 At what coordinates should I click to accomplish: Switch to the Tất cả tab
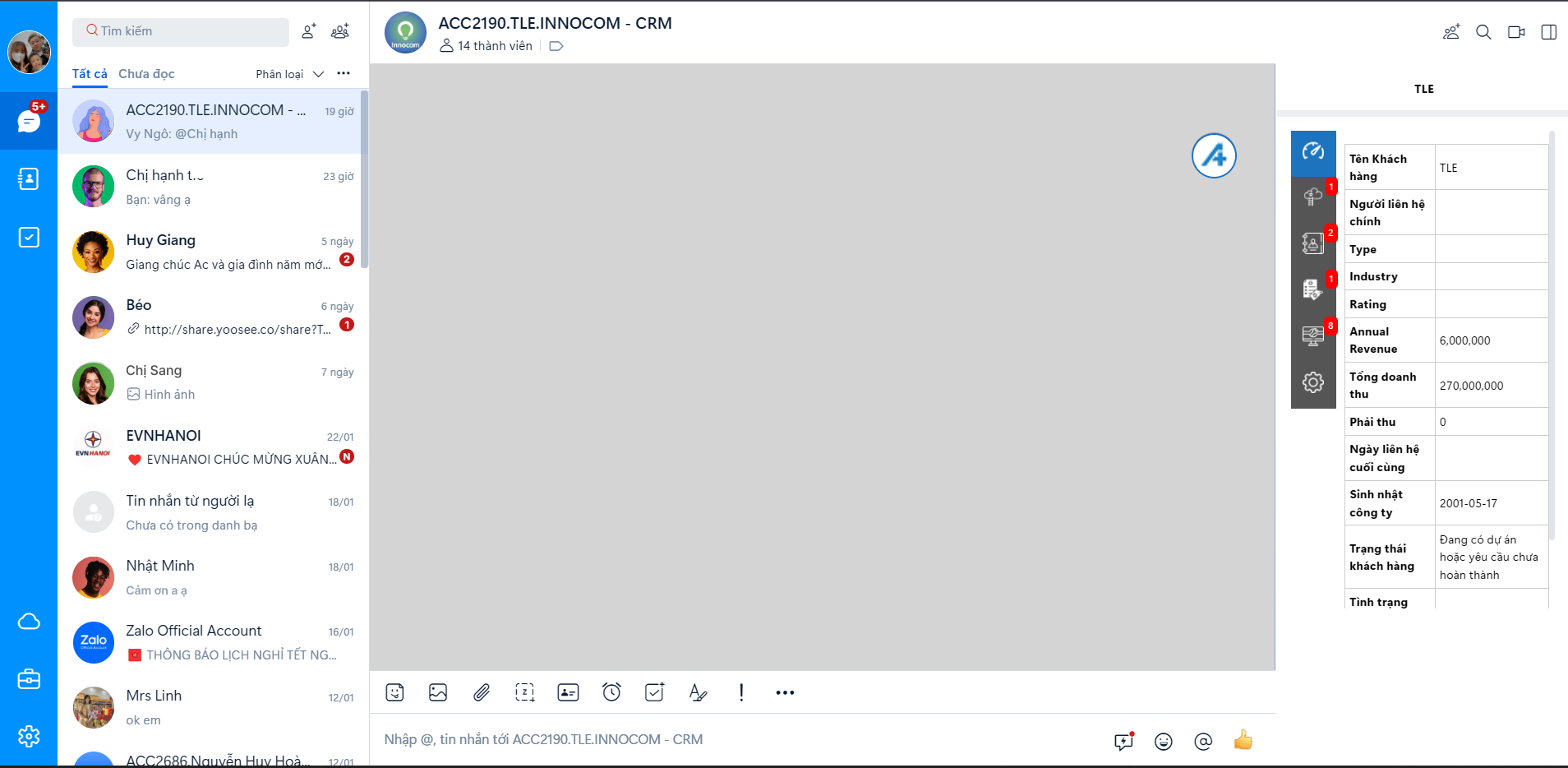(90, 74)
